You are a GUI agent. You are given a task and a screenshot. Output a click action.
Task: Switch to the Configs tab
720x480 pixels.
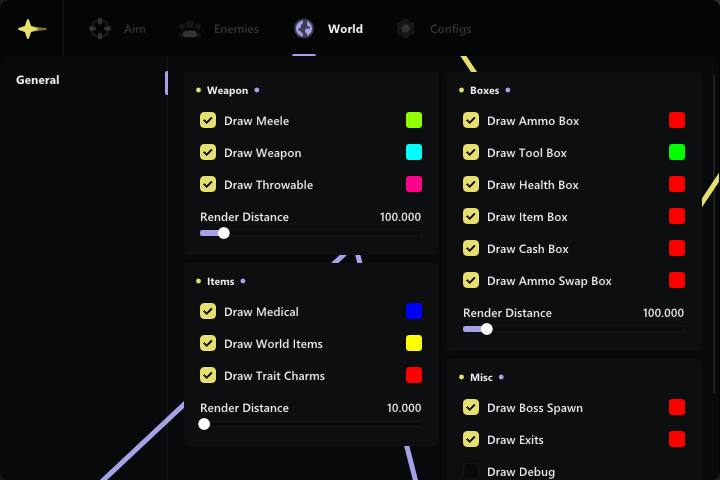tap(450, 29)
